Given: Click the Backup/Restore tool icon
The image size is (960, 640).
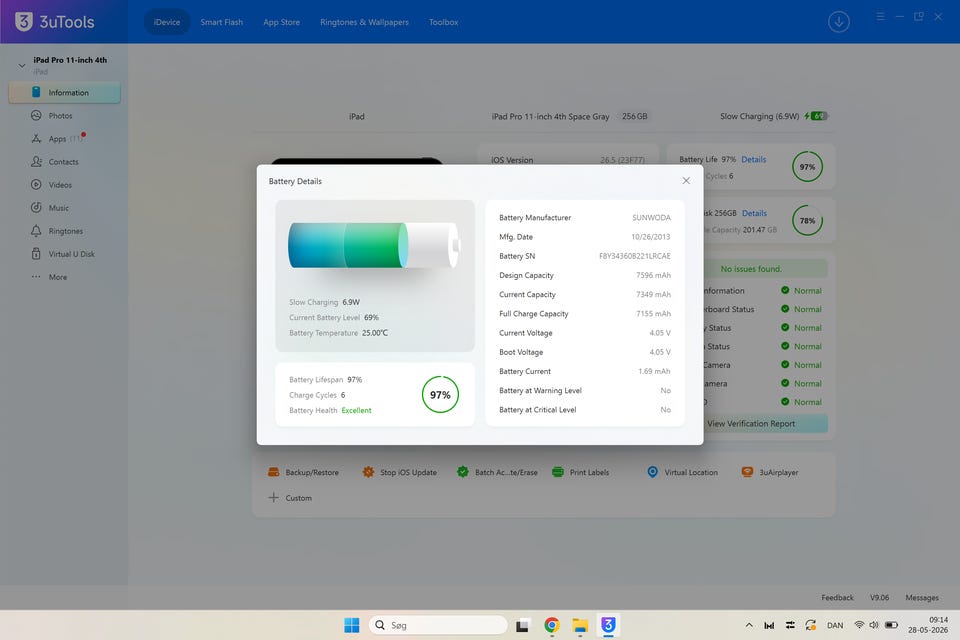Looking at the screenshot, I should (274, 472).
